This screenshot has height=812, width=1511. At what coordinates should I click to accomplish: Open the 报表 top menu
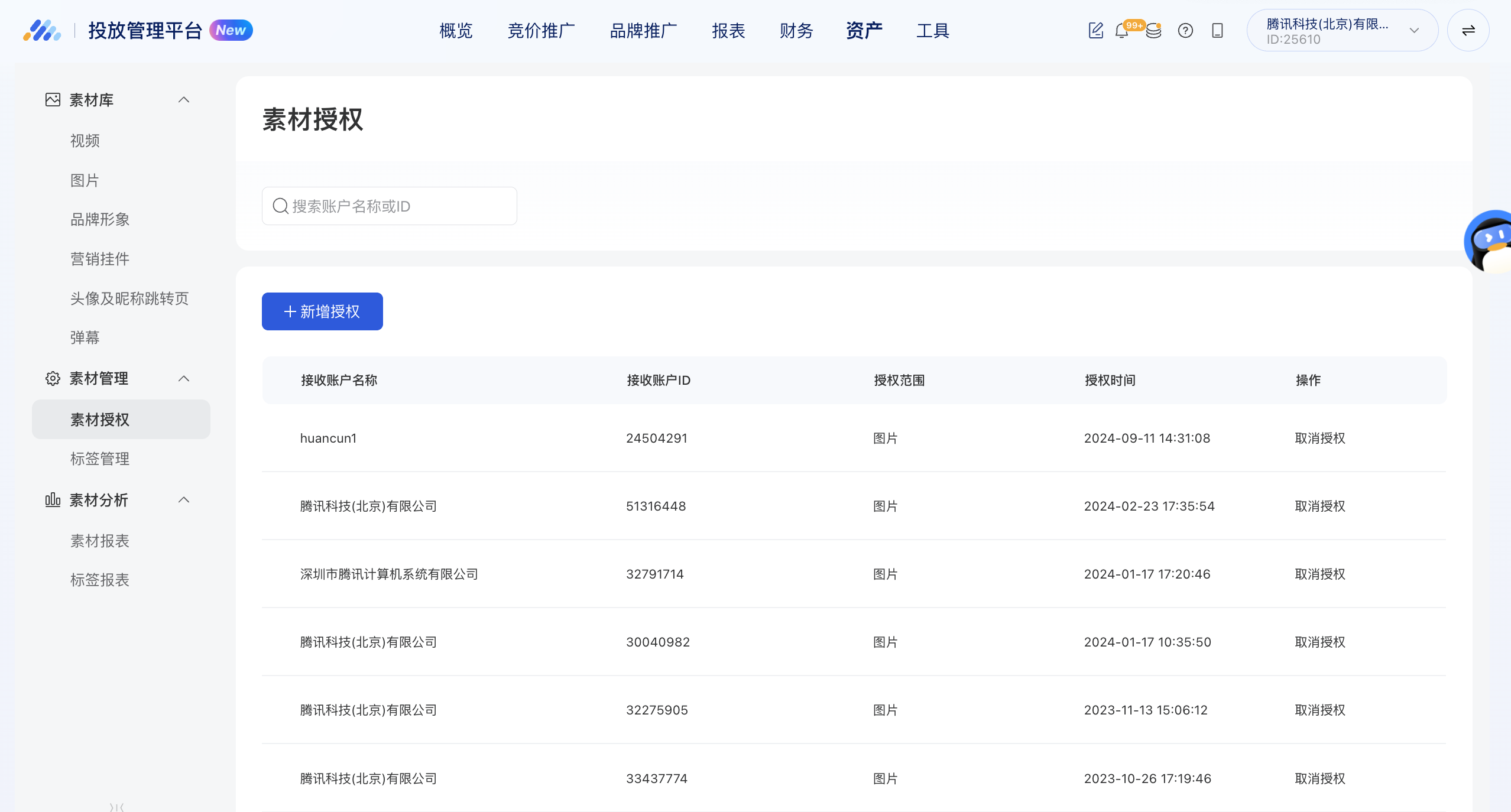728,31
